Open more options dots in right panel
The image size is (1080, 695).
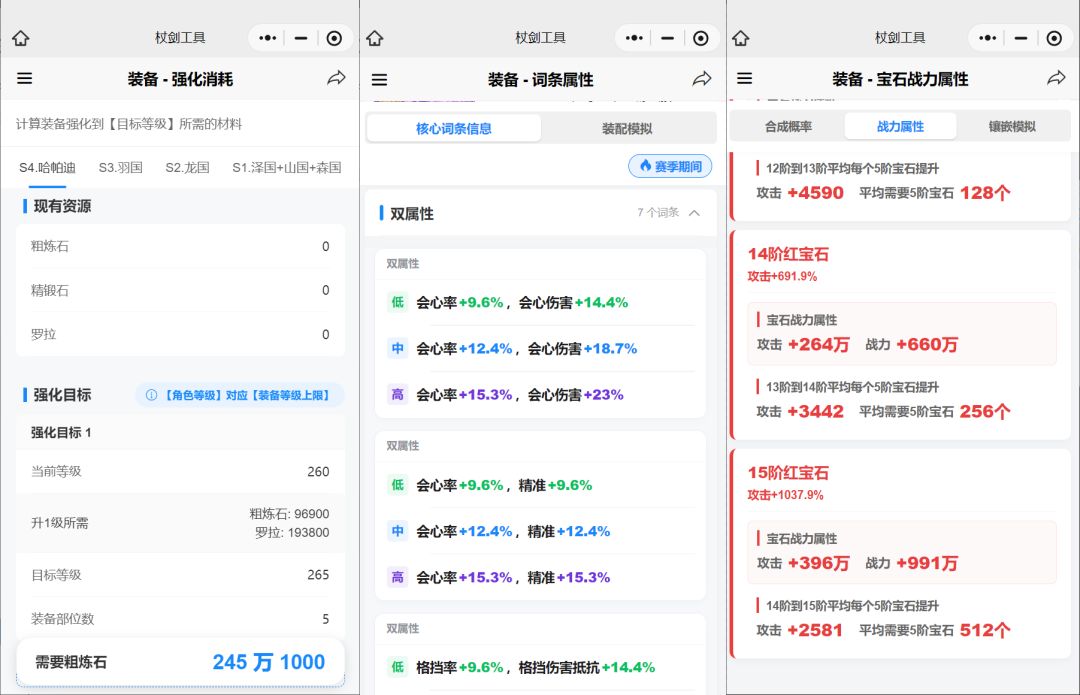tap(988, 39)
